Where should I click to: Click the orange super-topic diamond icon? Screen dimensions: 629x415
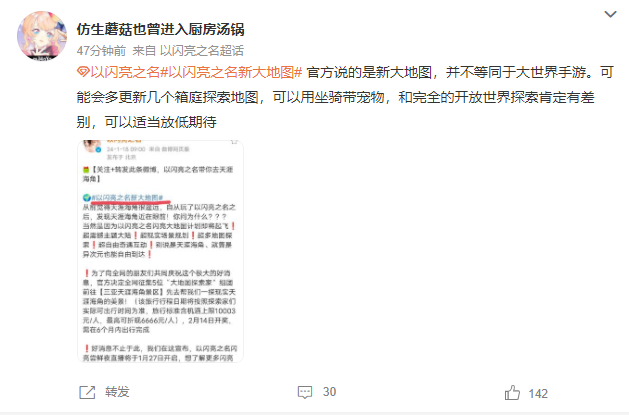tap(83, 73)
